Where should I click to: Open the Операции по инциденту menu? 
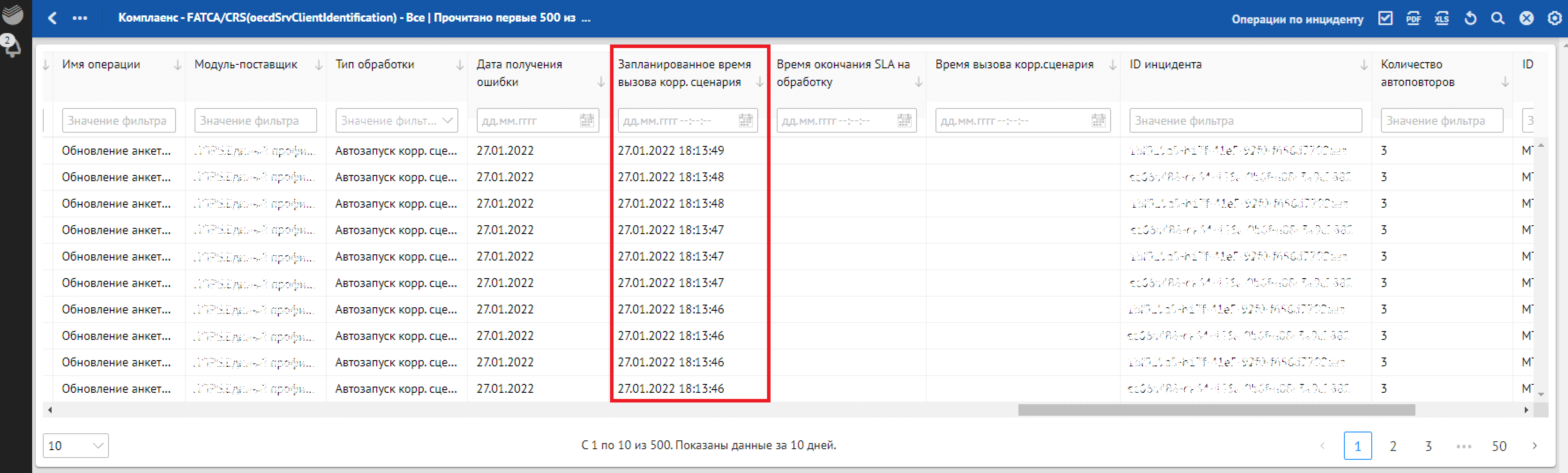pyautogui.click(x=1297, y=19)
